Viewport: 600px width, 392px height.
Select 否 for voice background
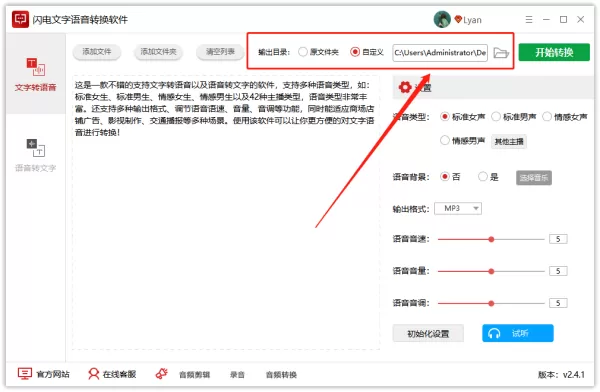pyautogui.click(x=450, y=177)
